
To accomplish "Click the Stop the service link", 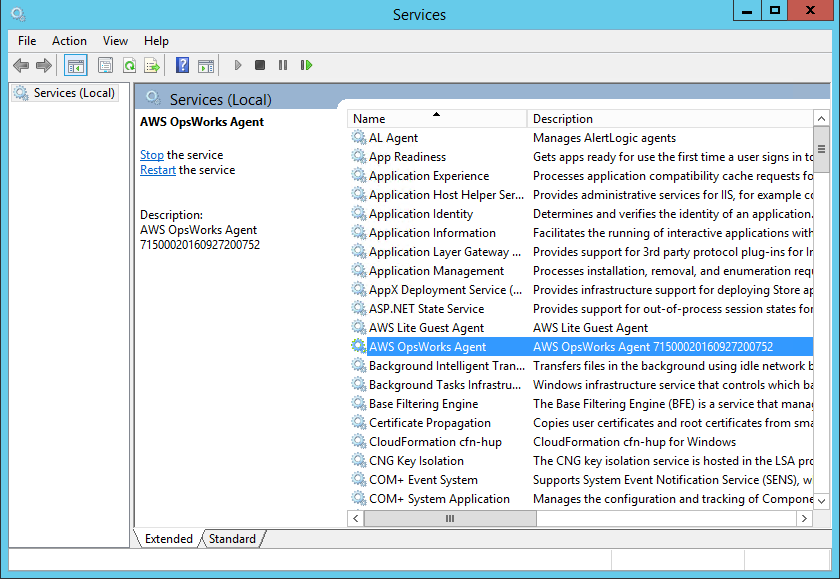I will tap(152, 155).
